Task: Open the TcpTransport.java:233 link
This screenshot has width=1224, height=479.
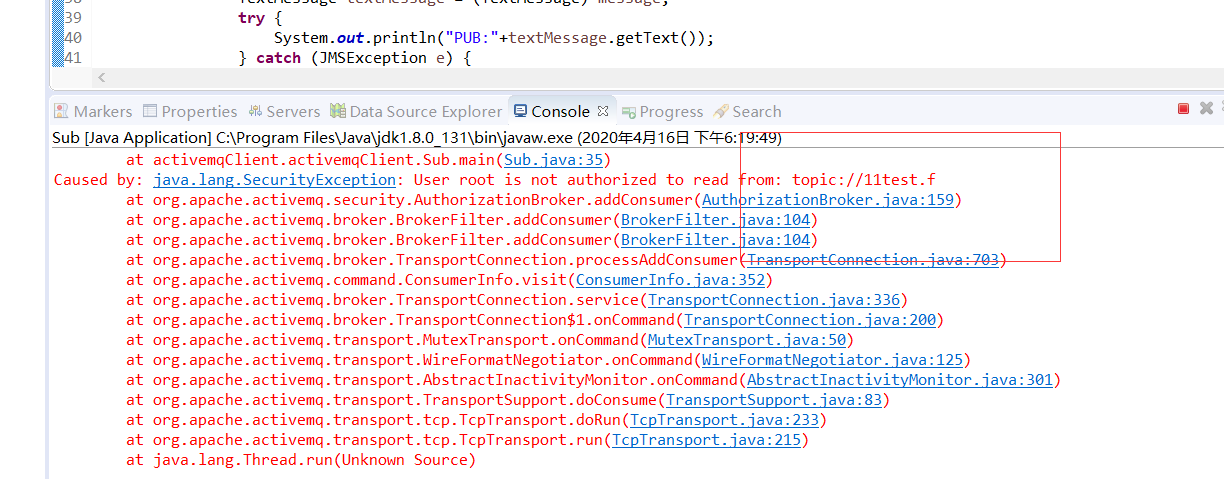Action: tap(724, 420)
